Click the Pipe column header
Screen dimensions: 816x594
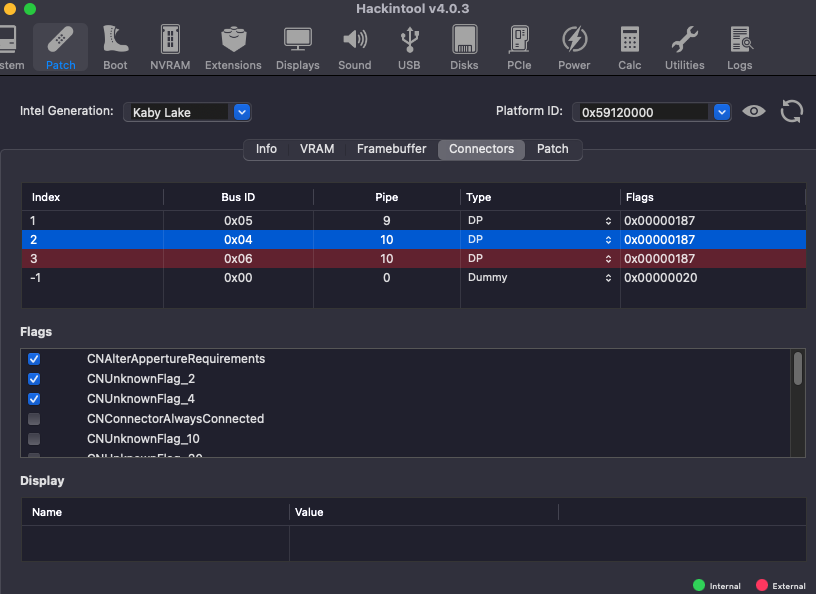tap(387, 197)
